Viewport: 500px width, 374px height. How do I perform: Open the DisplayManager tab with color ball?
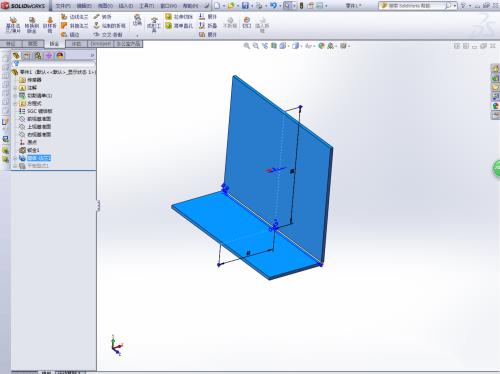(x=60, y=56)
